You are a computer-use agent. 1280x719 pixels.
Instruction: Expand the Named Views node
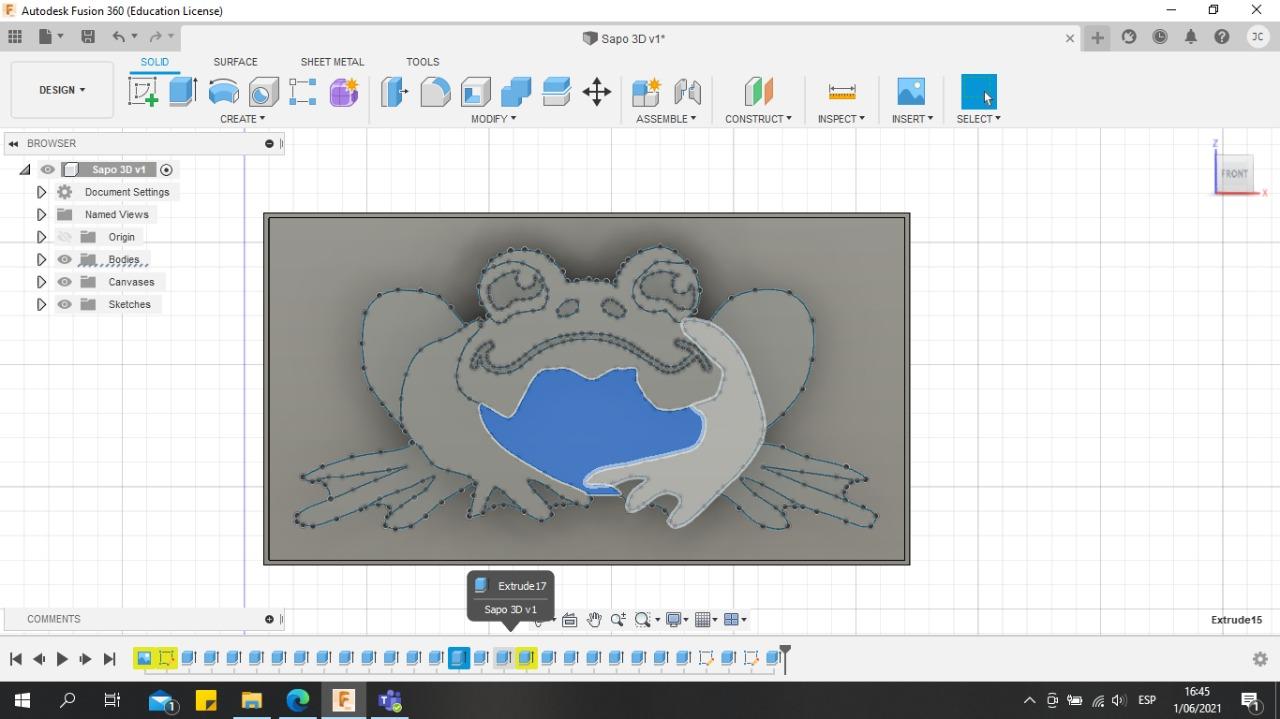(41, 215)
